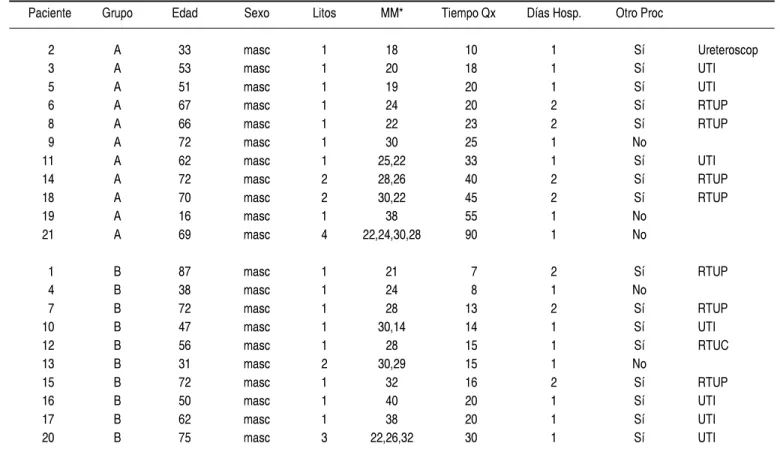780x452 pixels.
Task: Select the MM value 28,26
Action: [391, 179]
